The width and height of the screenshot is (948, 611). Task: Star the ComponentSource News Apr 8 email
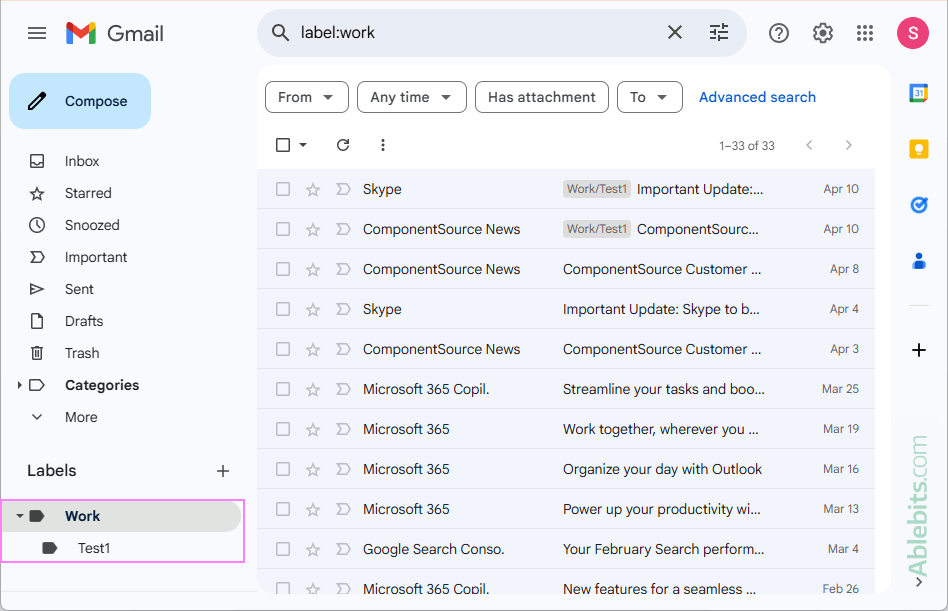[313, 270]
